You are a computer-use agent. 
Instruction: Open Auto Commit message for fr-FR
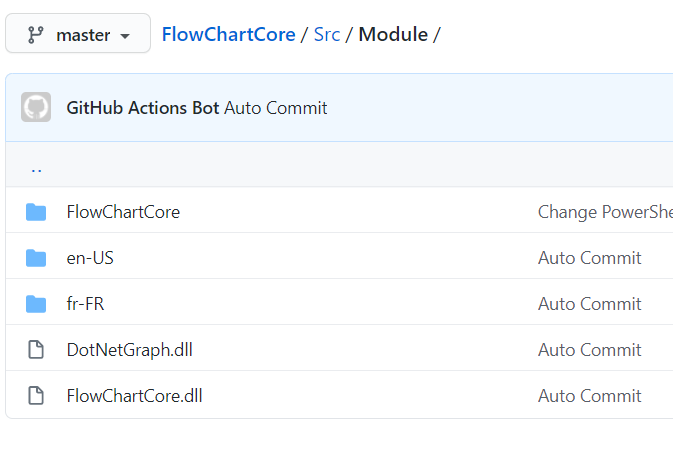pos(589,304)
